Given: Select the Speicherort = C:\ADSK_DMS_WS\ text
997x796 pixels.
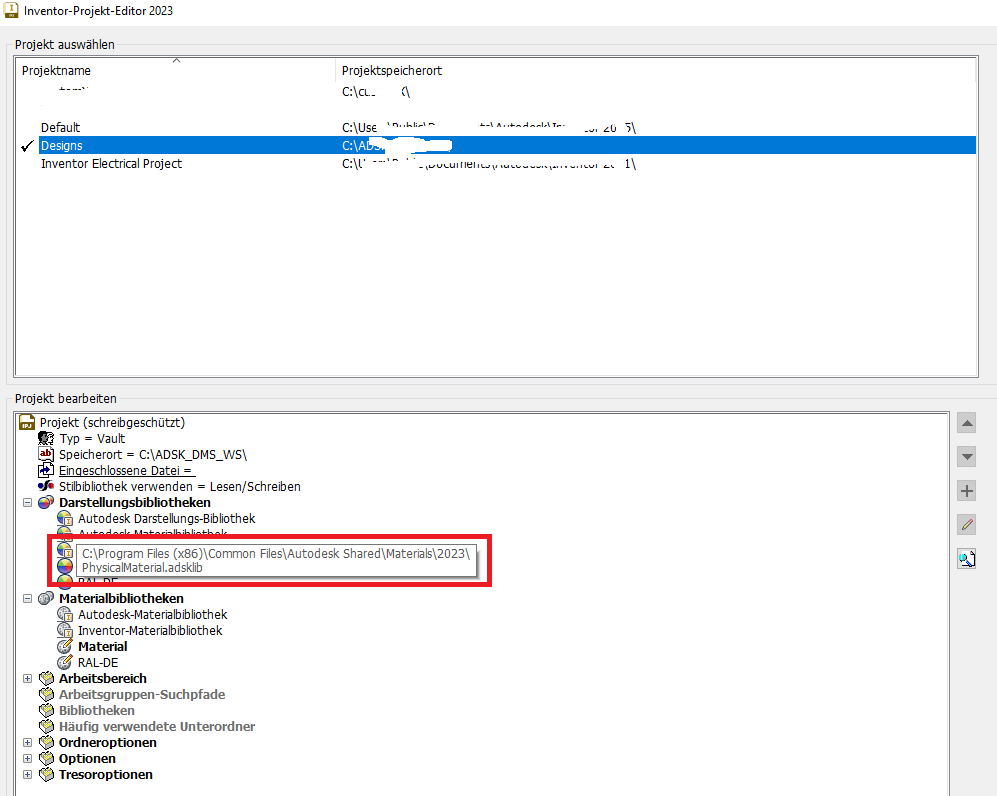Looking at the screenshot, I should pyautogui.click(x=153, y=455).
